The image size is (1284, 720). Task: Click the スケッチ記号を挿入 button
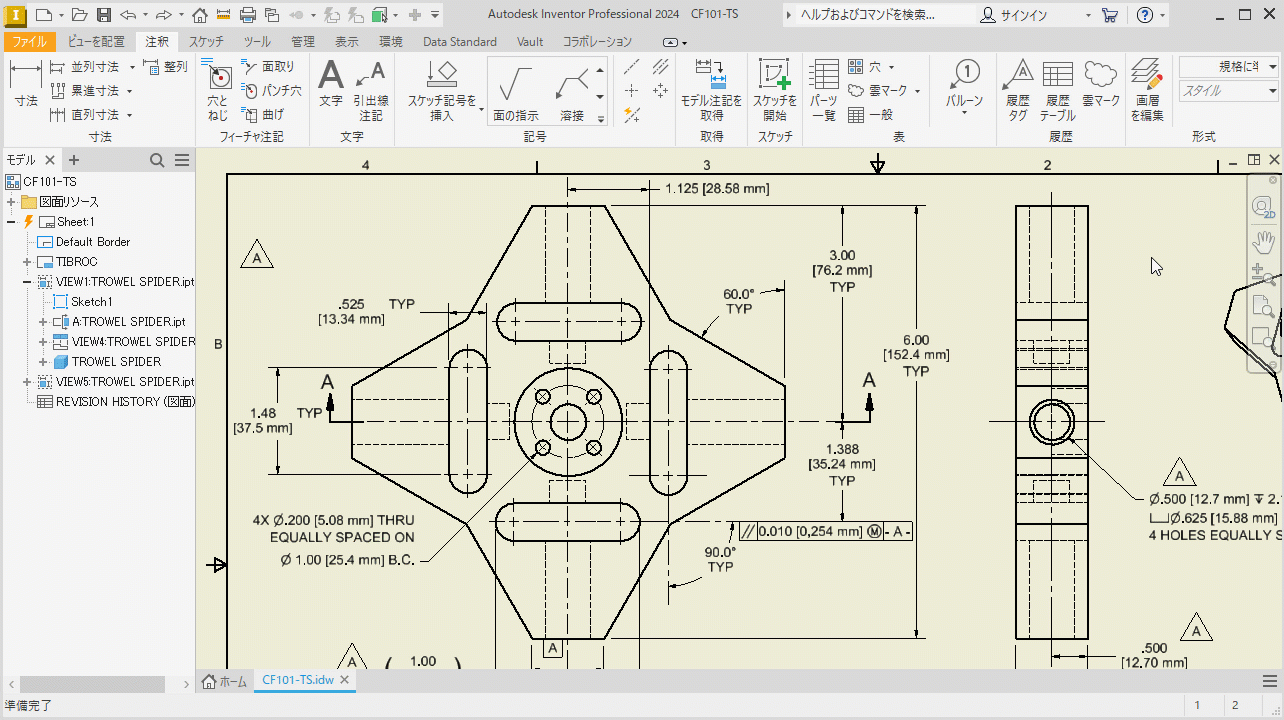coord(441,92)
